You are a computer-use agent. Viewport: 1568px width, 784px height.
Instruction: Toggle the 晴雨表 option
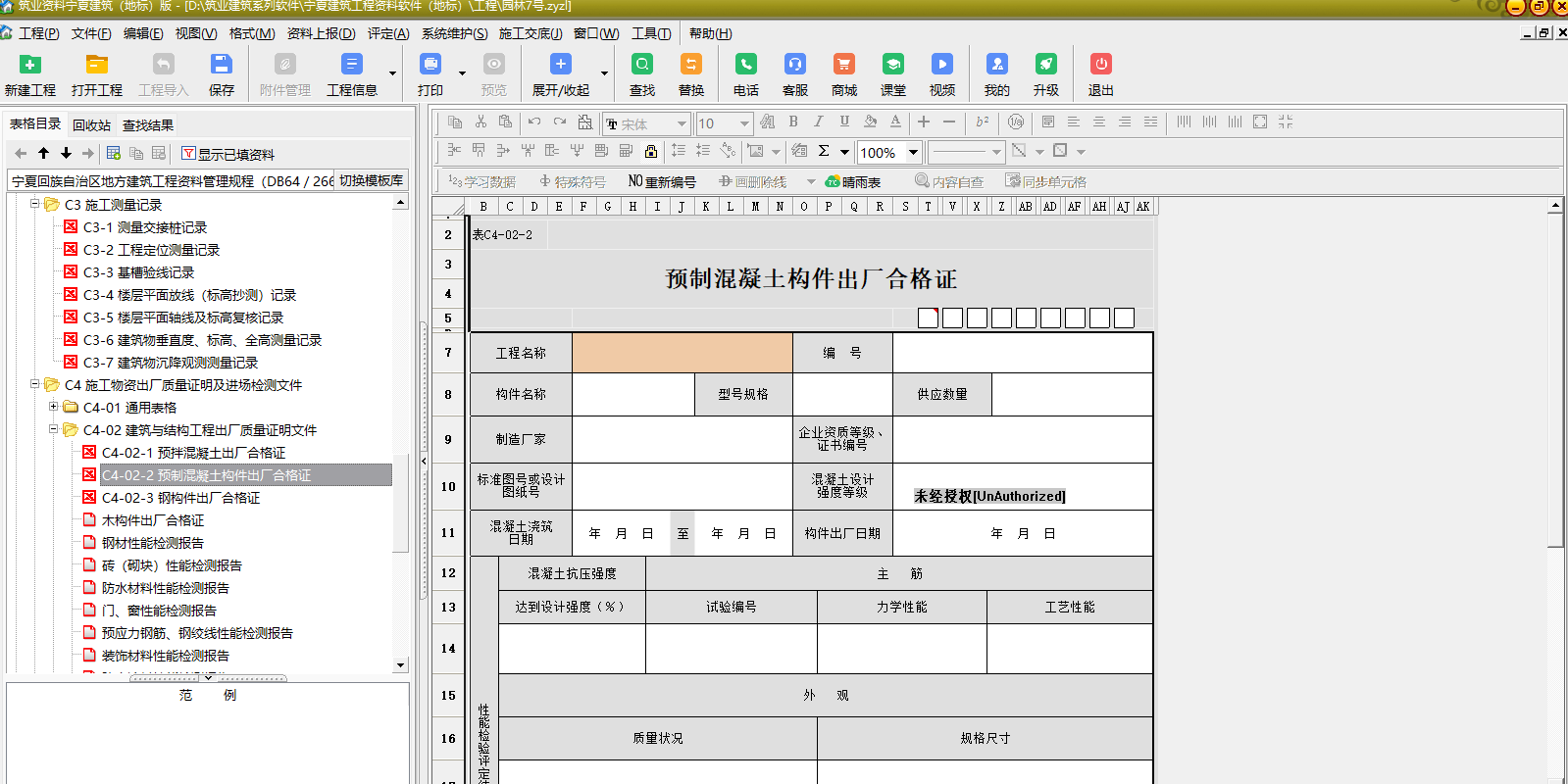tap(852, 181)
